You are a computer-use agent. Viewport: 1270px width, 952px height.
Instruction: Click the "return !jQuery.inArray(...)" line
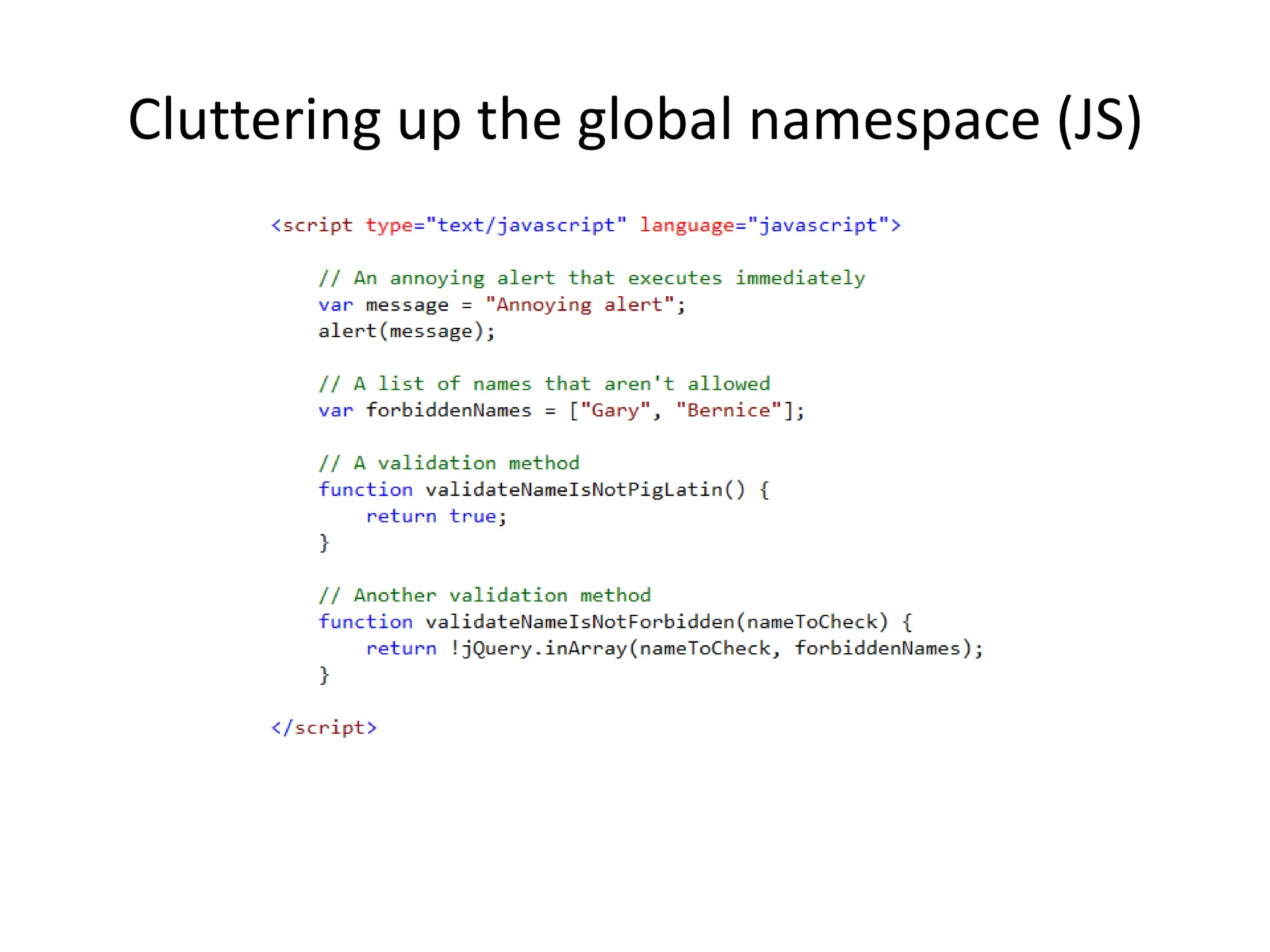675,649
